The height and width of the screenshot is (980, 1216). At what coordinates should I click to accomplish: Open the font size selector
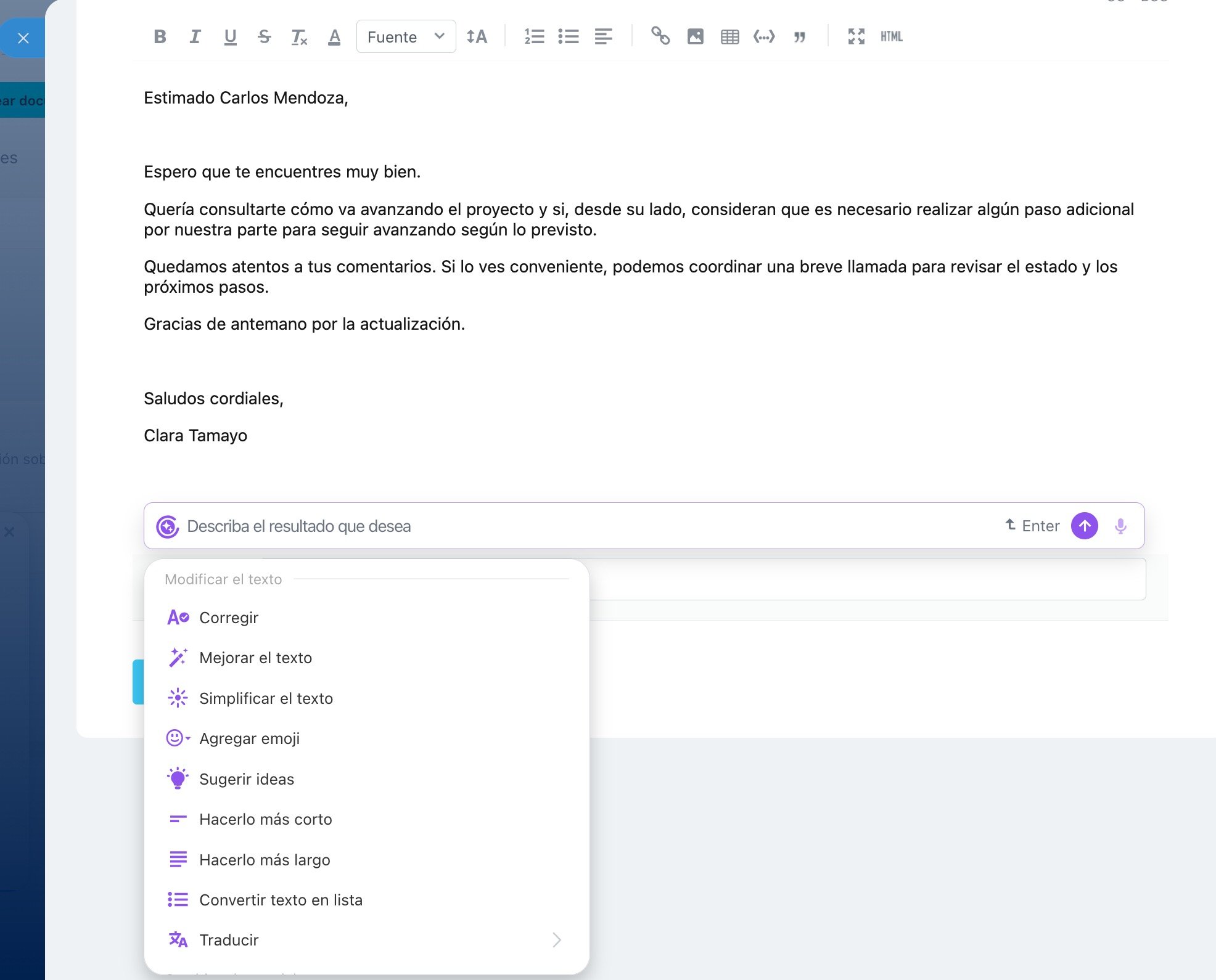[477, 37]
